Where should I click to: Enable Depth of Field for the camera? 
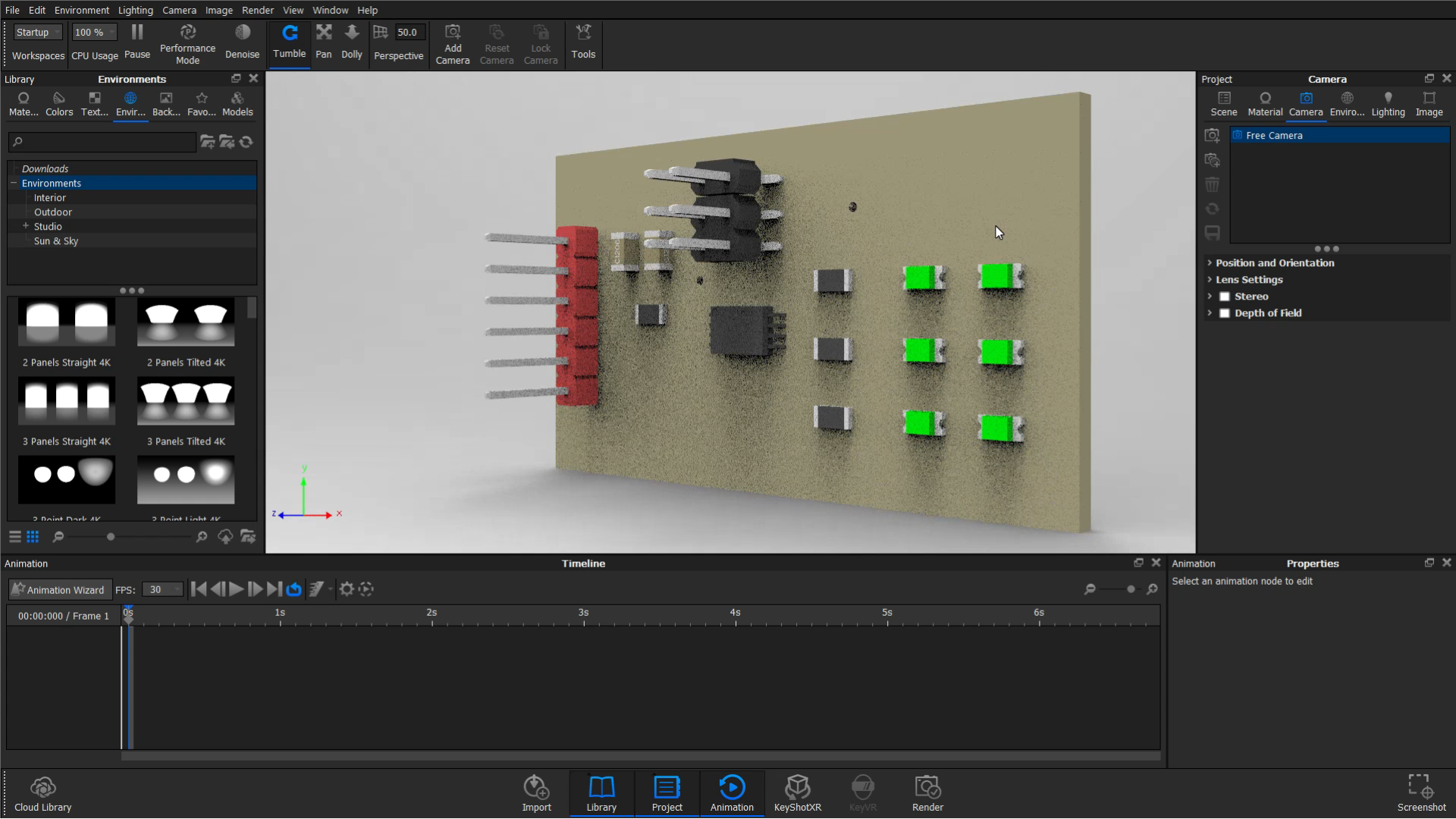1225,313
